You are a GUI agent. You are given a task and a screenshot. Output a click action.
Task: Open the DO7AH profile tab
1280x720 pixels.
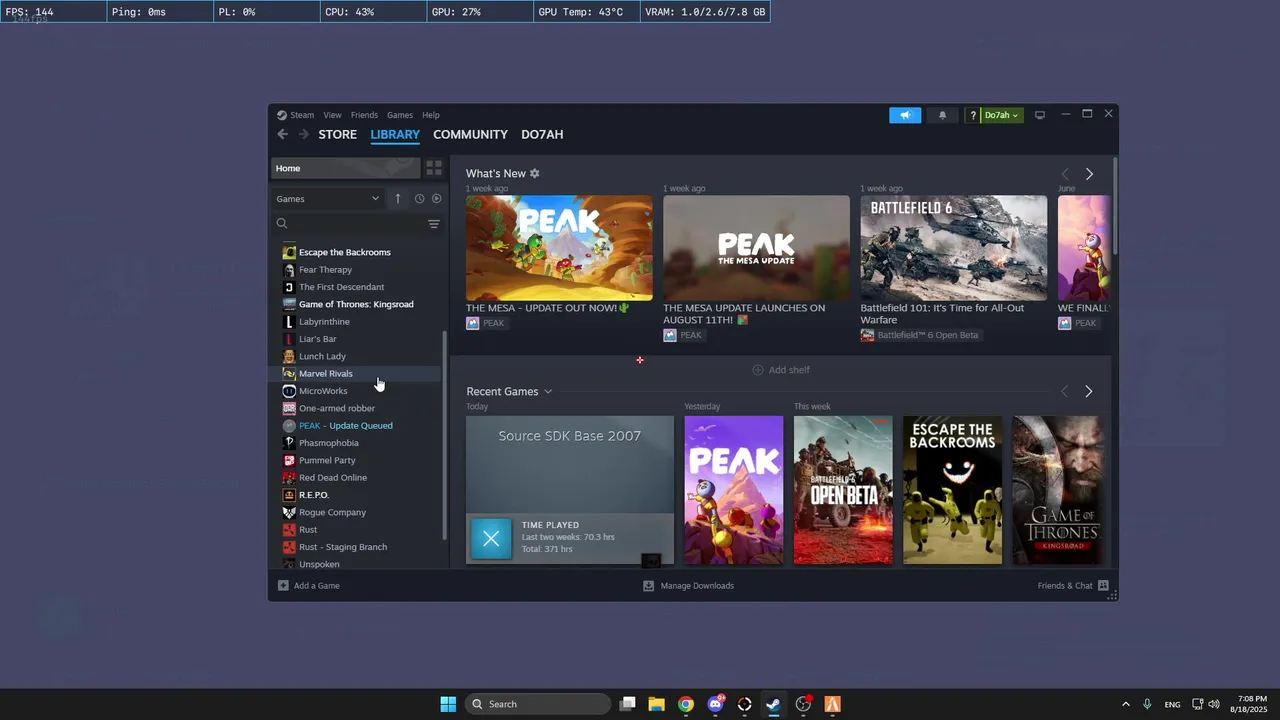542,135
